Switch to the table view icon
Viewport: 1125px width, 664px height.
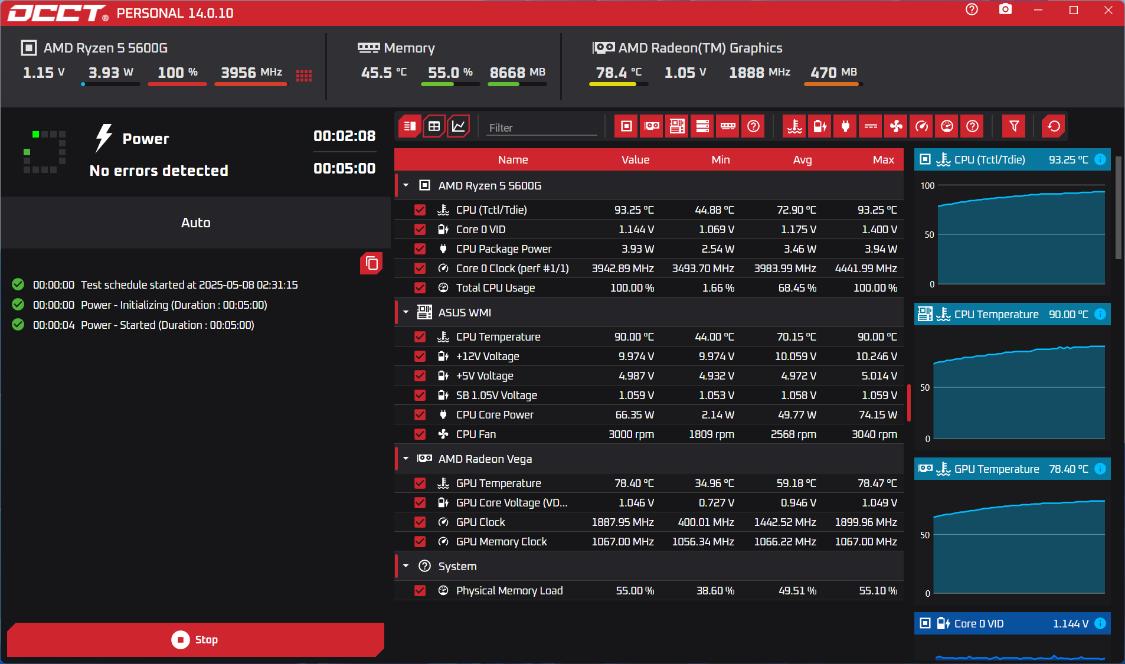[x=434, y=126]
